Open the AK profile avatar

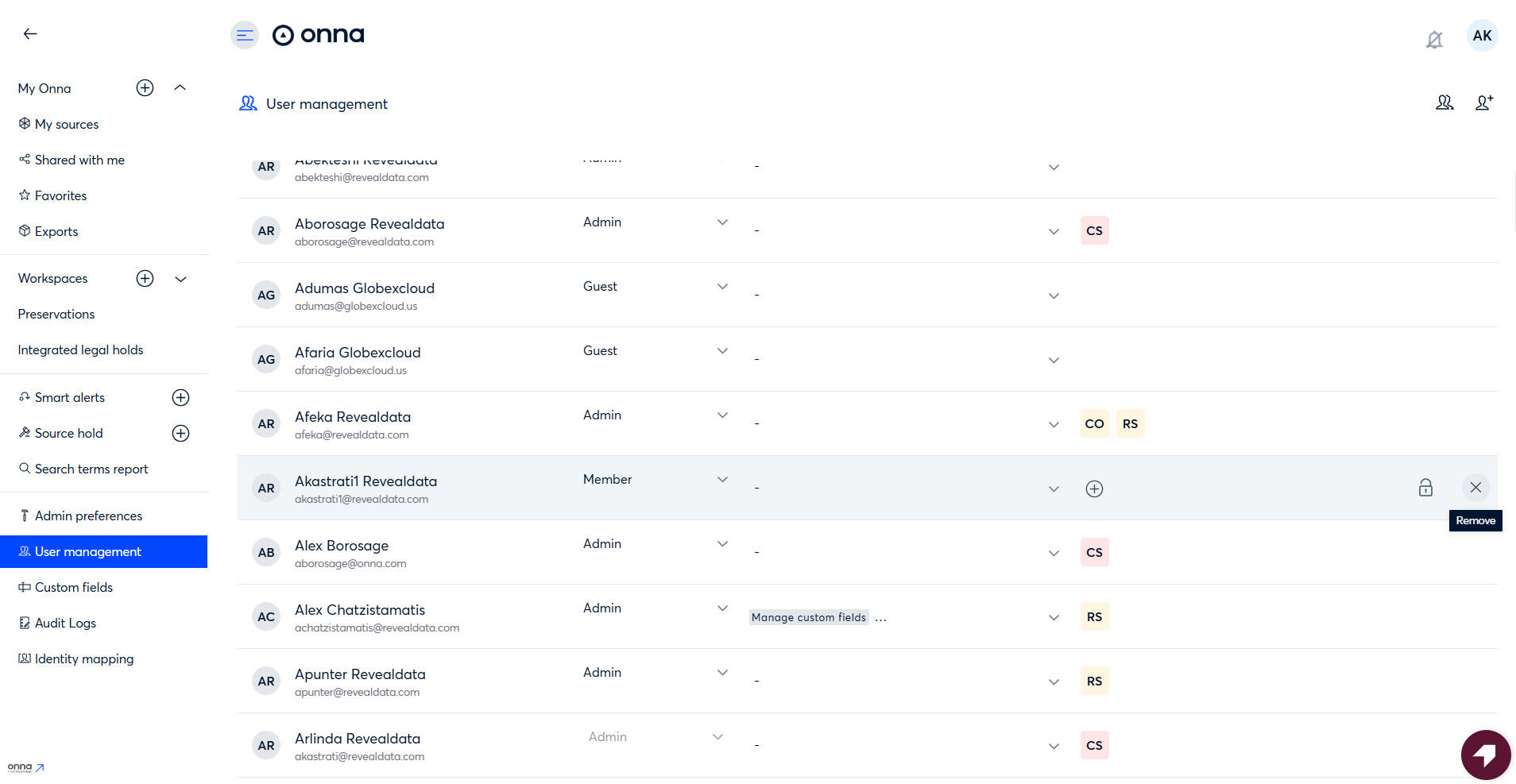[1482, 36]
